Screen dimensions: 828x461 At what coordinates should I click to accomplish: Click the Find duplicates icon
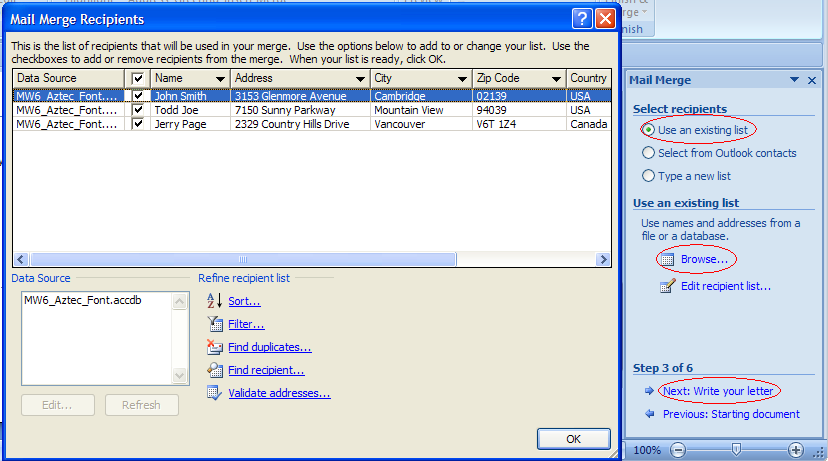[x=213, y=347]
